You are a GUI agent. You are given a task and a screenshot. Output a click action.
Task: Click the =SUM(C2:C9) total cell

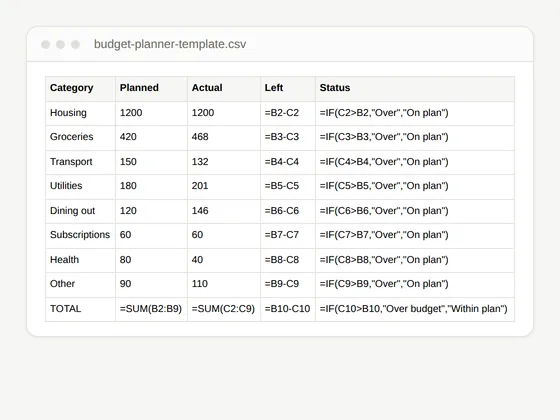tap(224, 309)
